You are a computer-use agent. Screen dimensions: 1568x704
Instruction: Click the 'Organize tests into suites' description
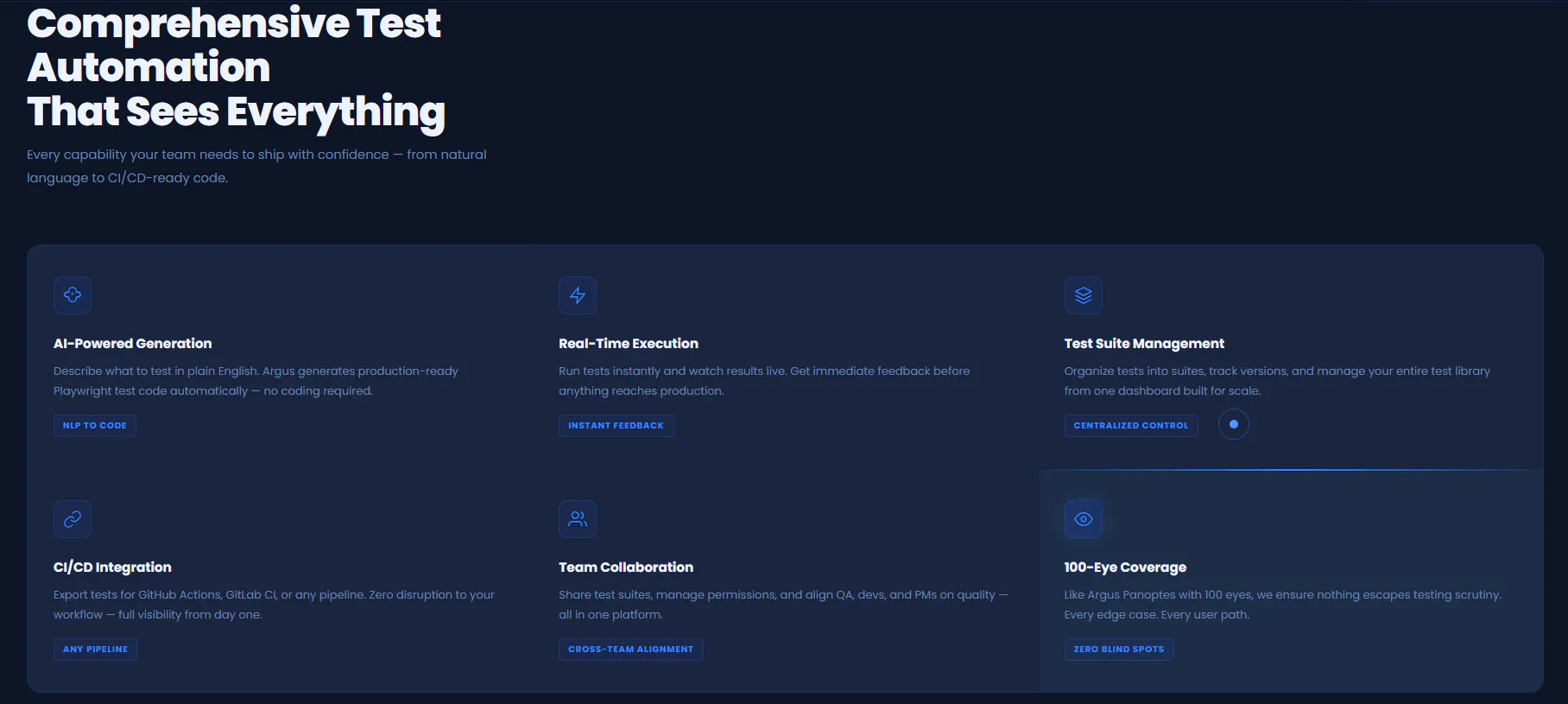[x=1277, y=381]
